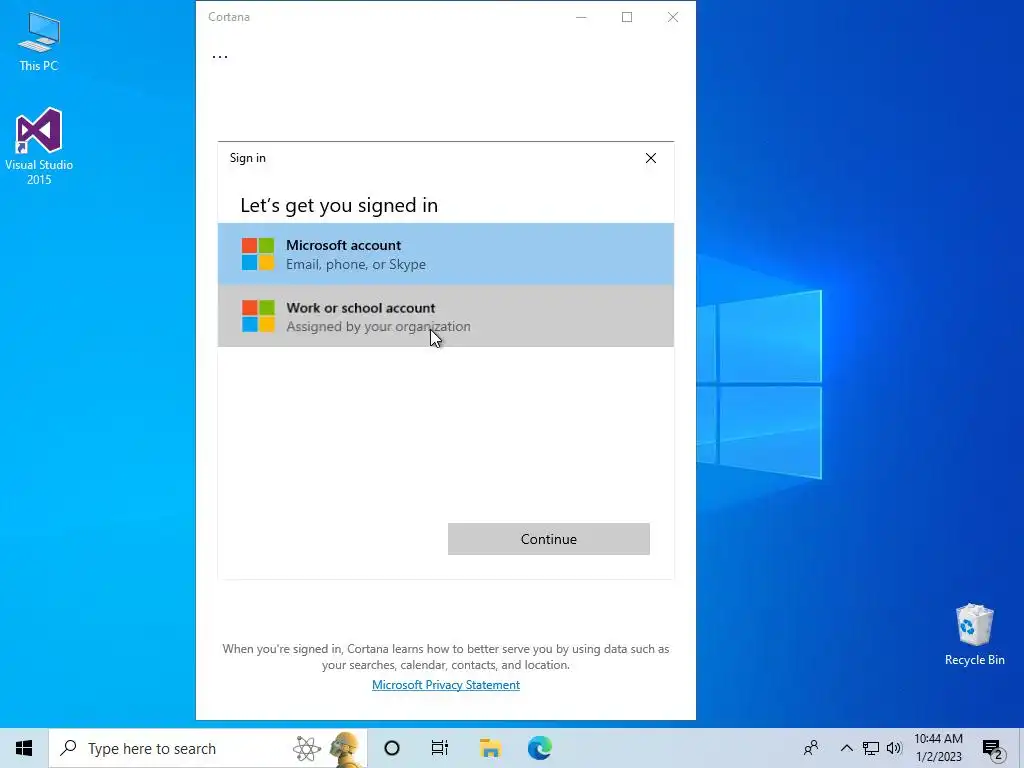1024x768 pixels.
Task: Click the volume speaker tray icon
Action: (894, 748)
